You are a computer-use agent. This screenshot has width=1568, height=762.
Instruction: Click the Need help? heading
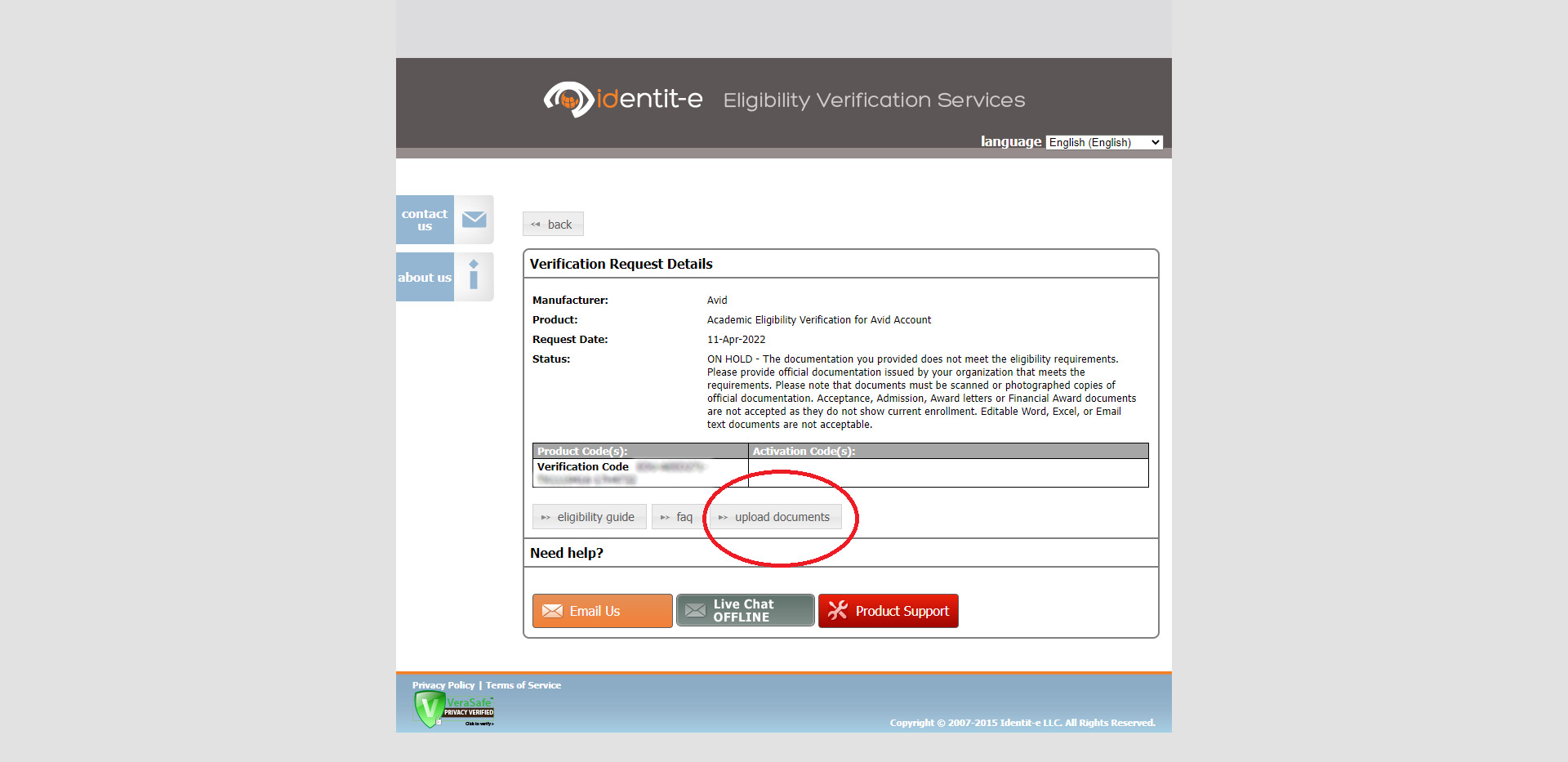tap(567, 553)
